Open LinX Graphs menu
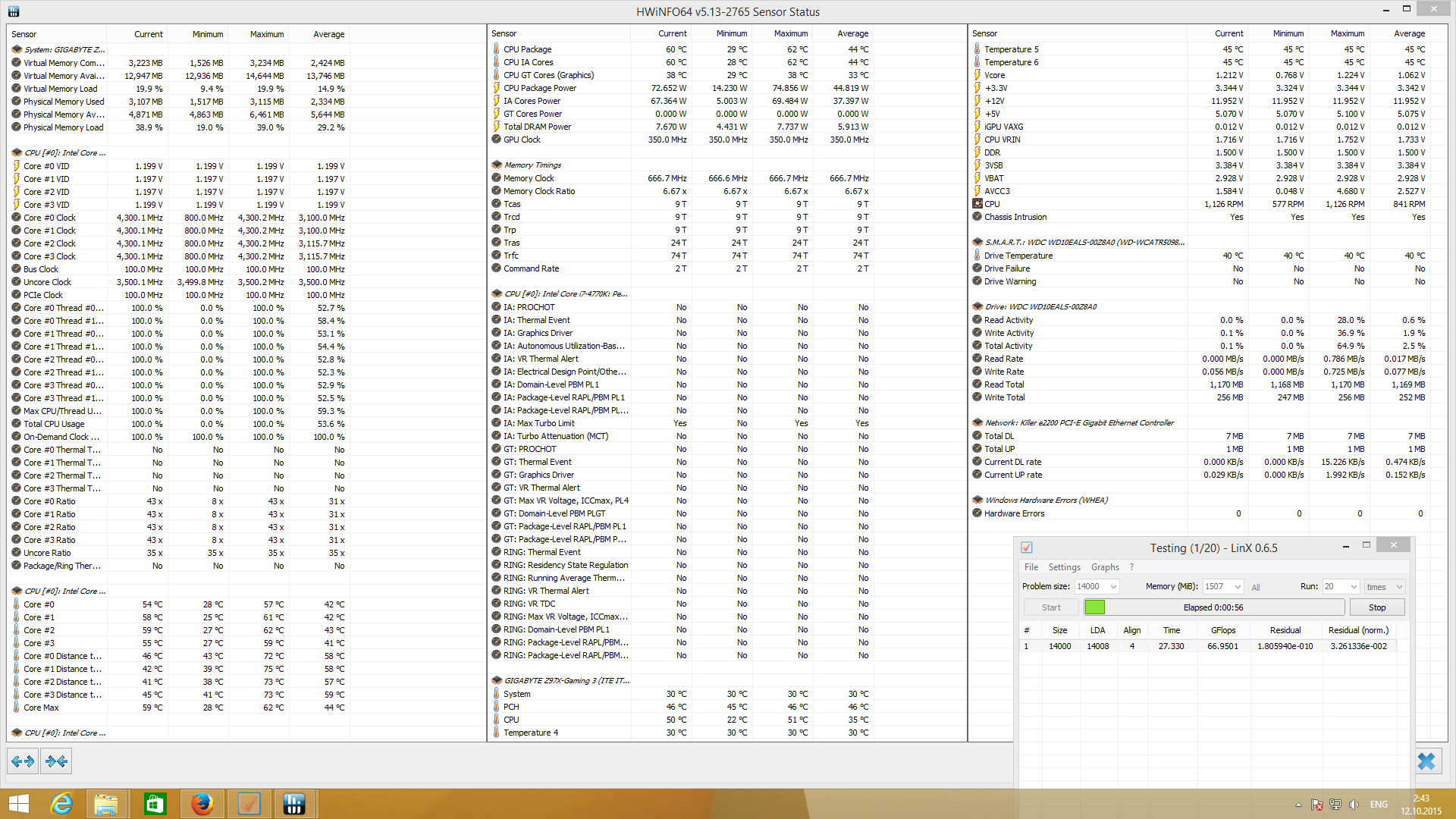 coord(1105,567)
